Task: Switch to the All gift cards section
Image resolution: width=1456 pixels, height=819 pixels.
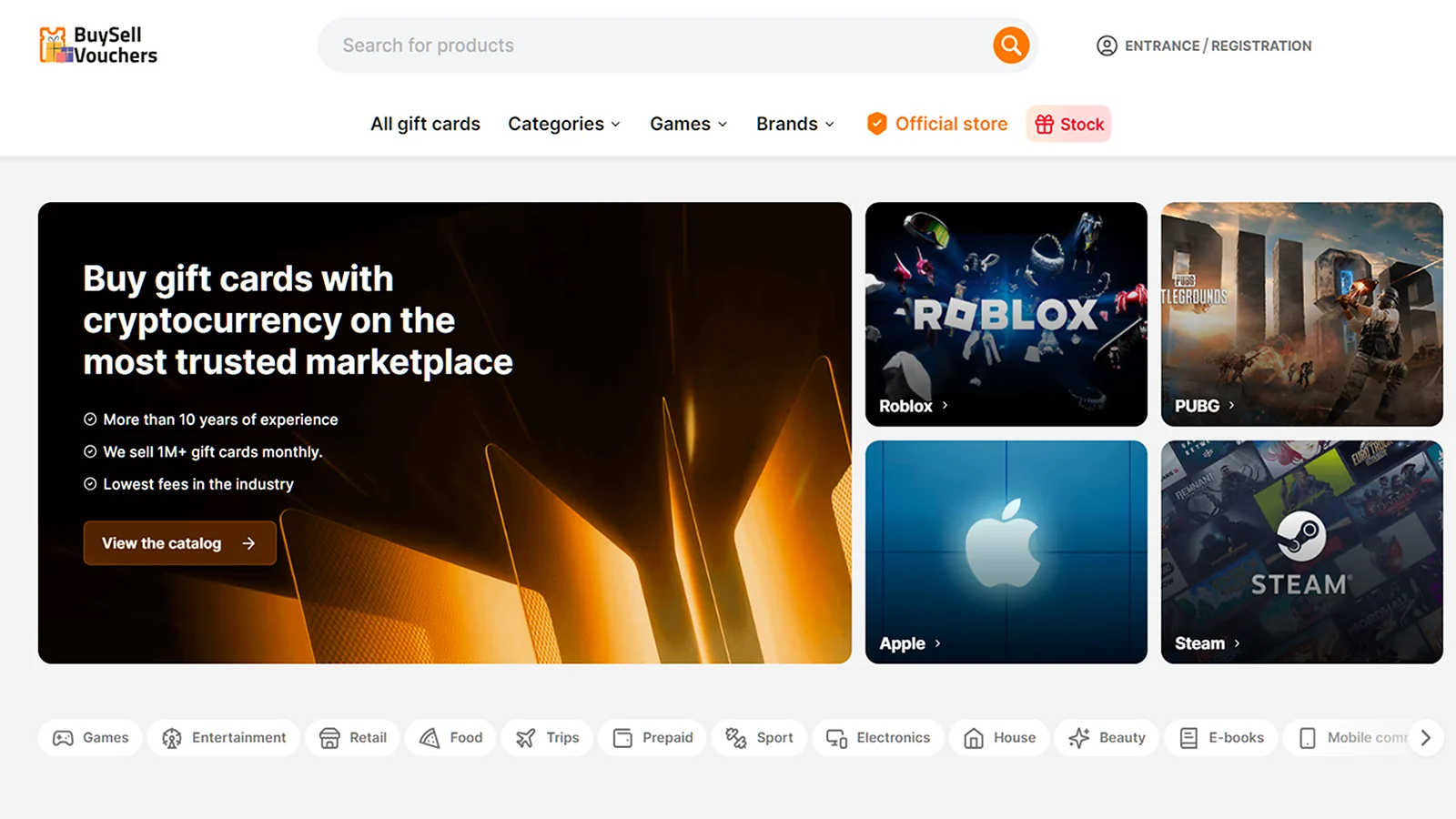Action: click(x=425, y=124)
